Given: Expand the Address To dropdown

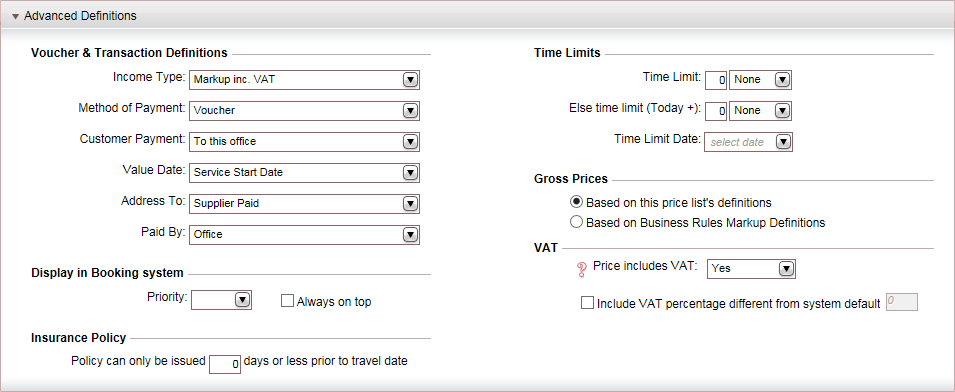Looking at the screenshot, I should [x=305, y=204].
